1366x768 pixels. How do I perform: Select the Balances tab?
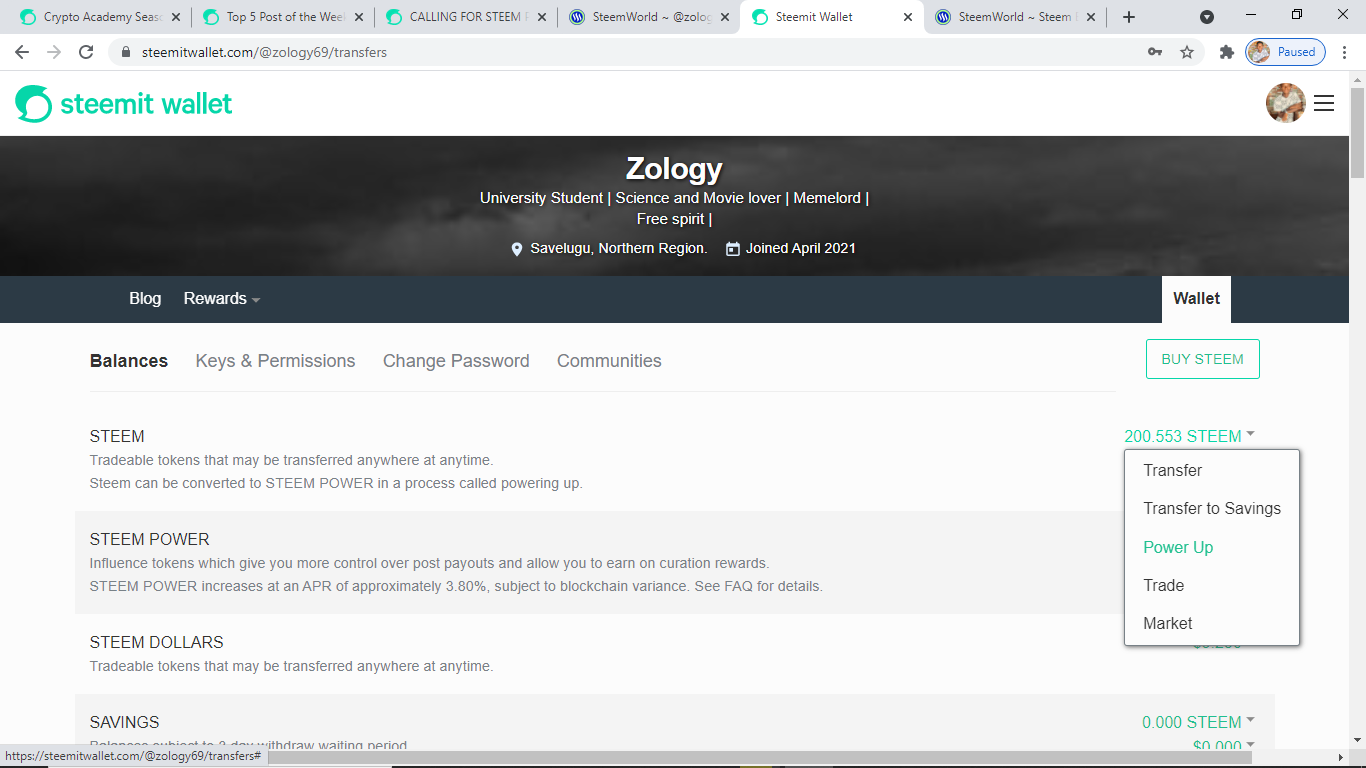[129, 361]
